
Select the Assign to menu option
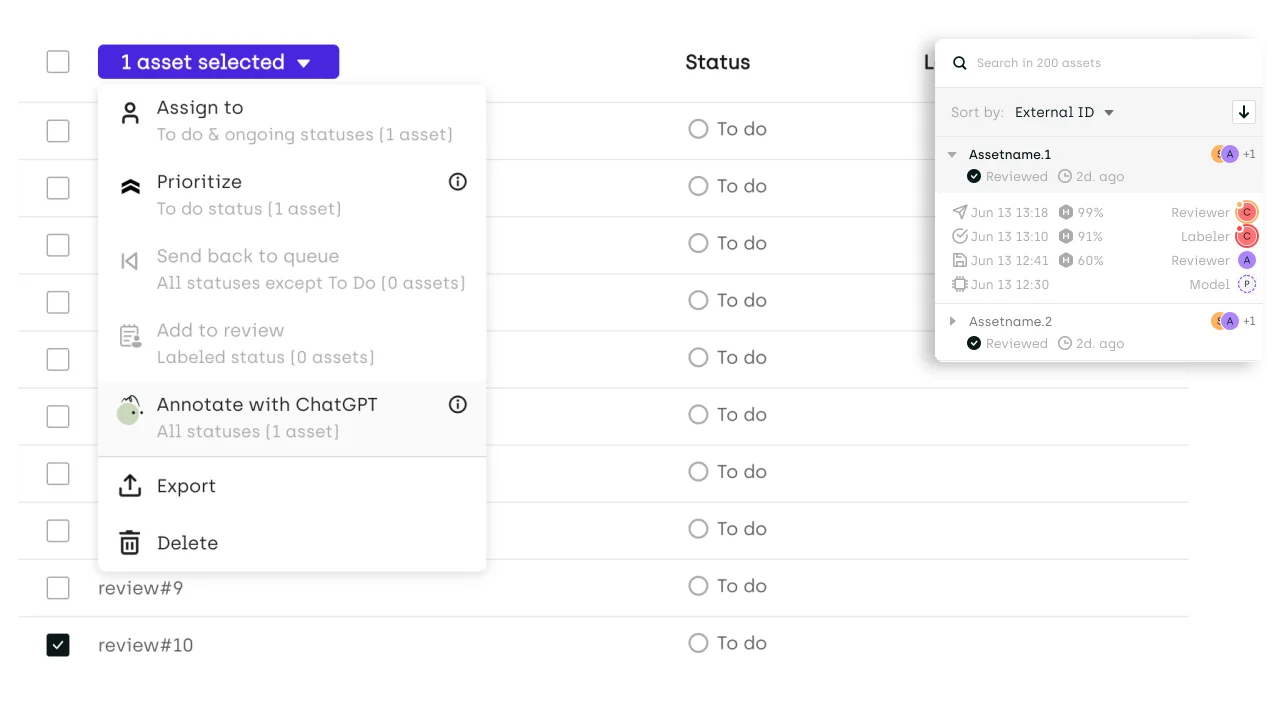(200, 108)
